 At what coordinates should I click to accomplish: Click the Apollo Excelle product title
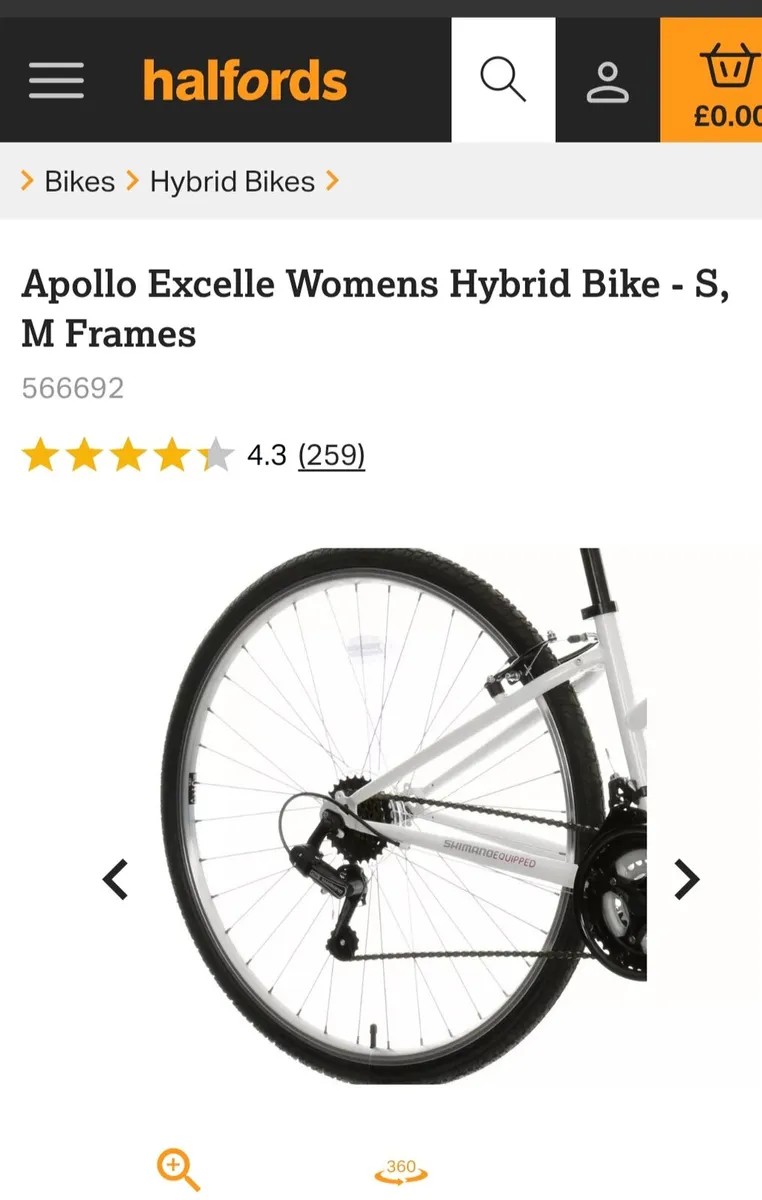tap(376, 308)
